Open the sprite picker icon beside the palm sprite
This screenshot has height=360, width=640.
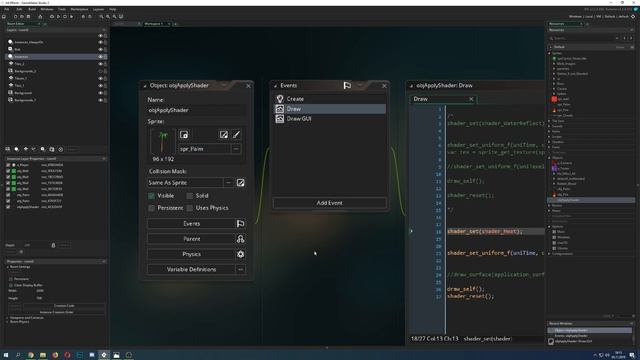point(184,135)
